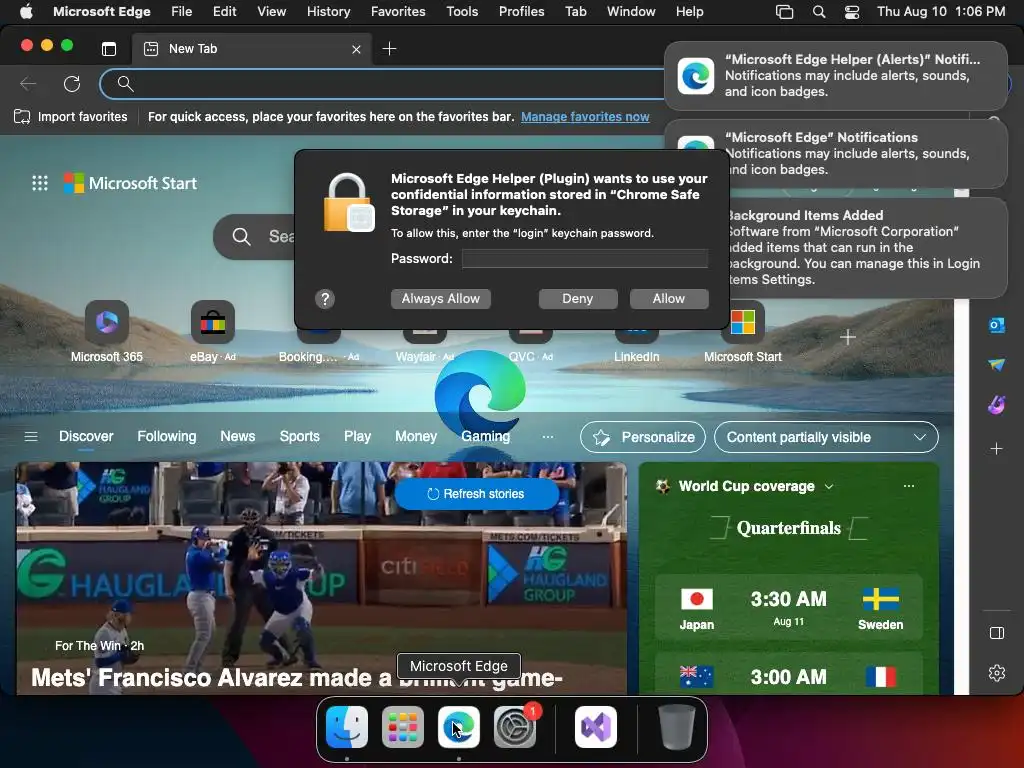Open Outlook in Edge sidebar

pyautogui.click(x=997, y=325)
